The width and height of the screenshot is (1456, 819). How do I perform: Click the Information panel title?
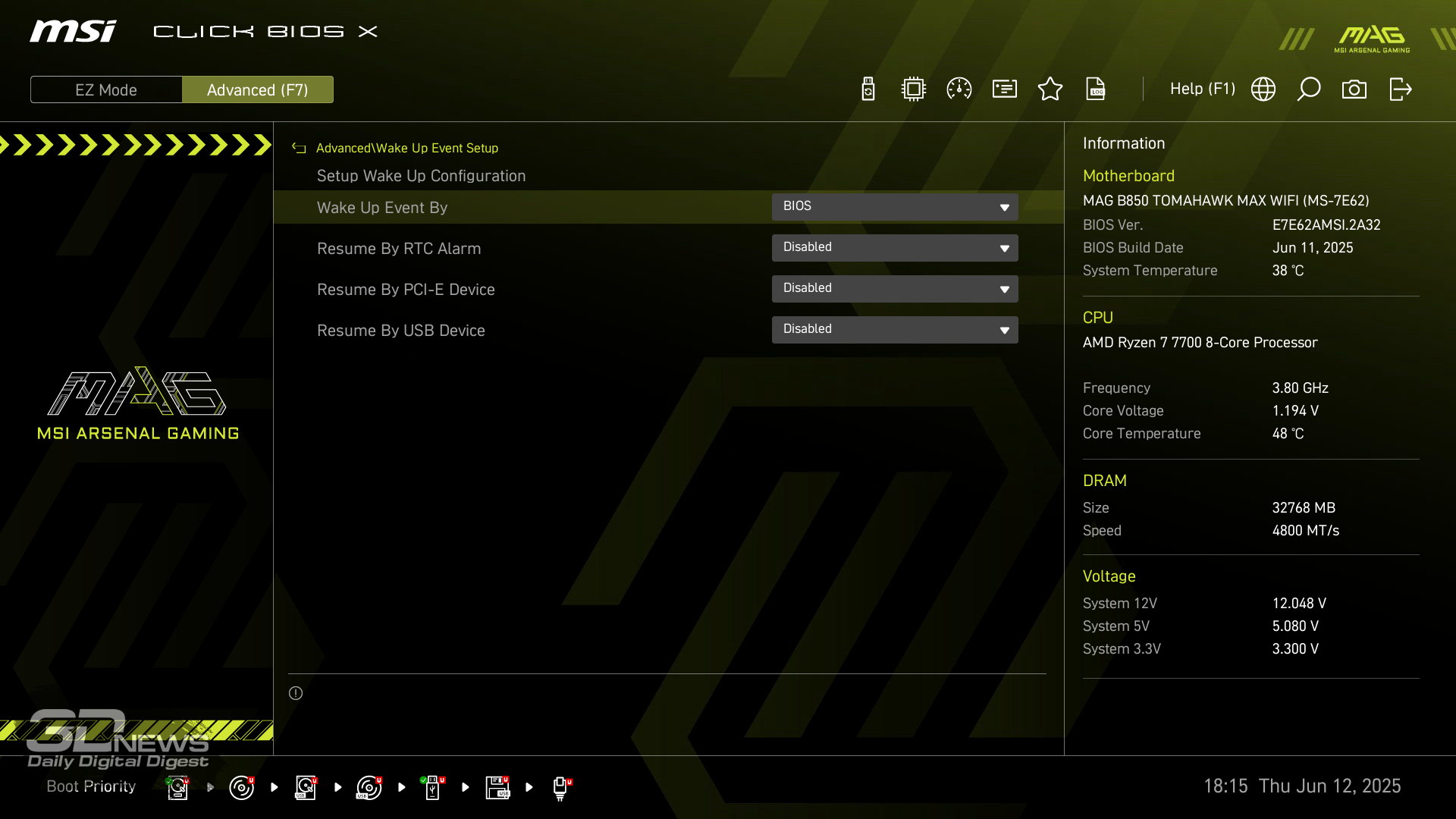(x=1123, y=143)
